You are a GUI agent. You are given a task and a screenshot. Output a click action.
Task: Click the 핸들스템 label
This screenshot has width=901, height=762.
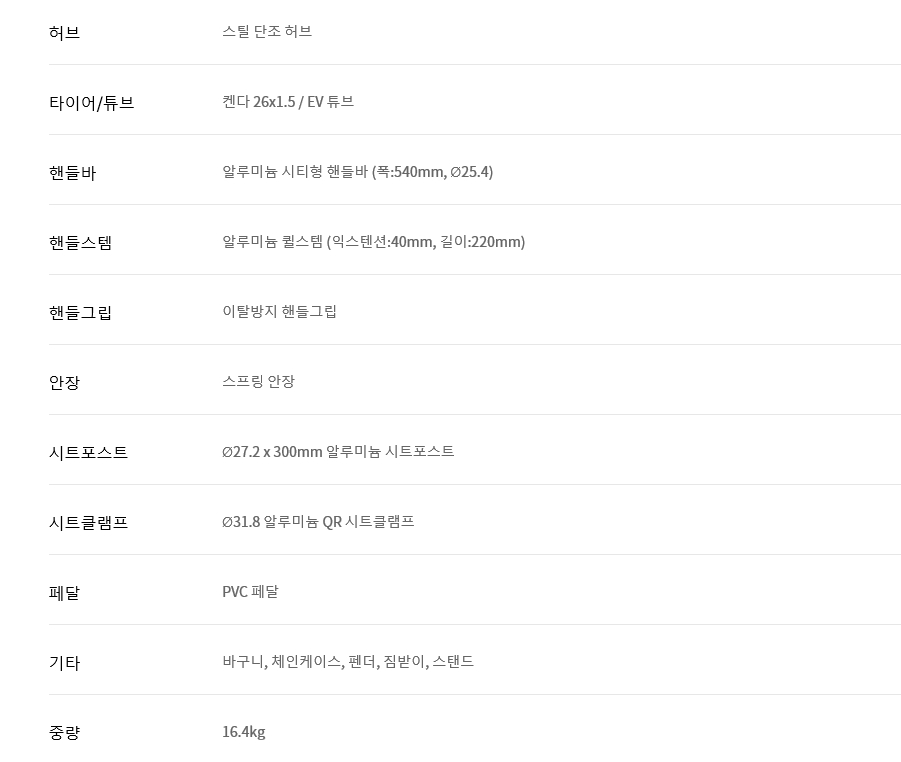80,243
